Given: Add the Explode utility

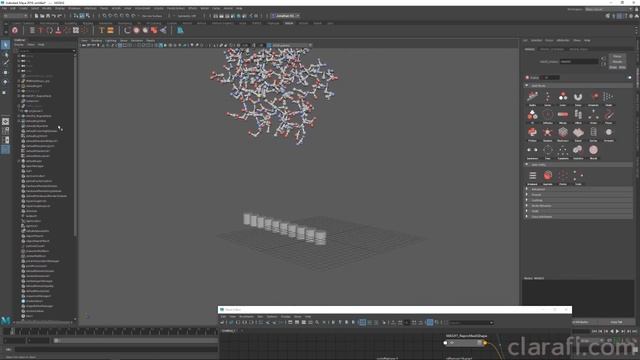Looking at the screenshot, I should click(x=547, y=177).
